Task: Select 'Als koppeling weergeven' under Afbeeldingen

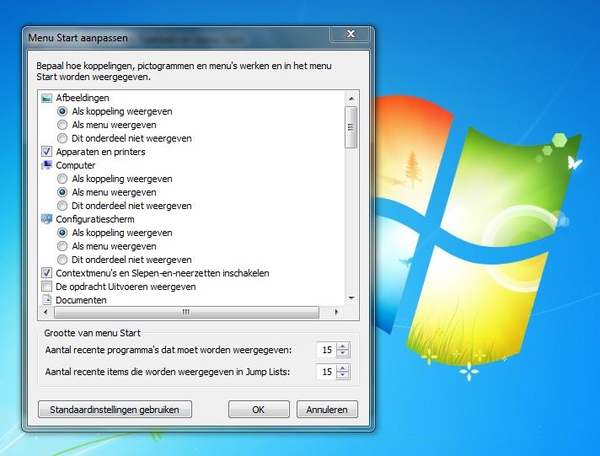Action: coord(62,111)
